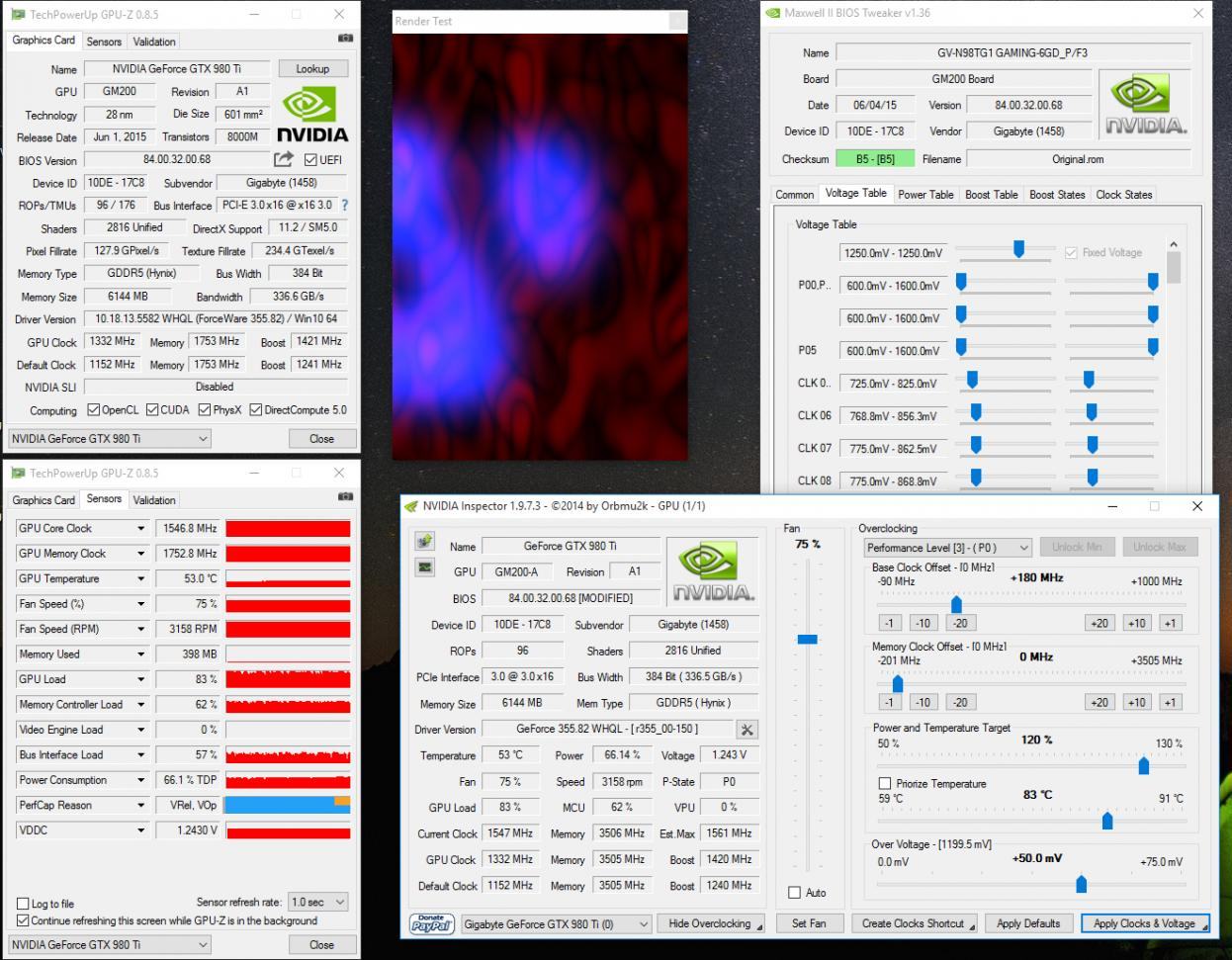Click the Maxwell II BIOS Tweaker title icon
The image size is (1232, 960).
[772, 13]
